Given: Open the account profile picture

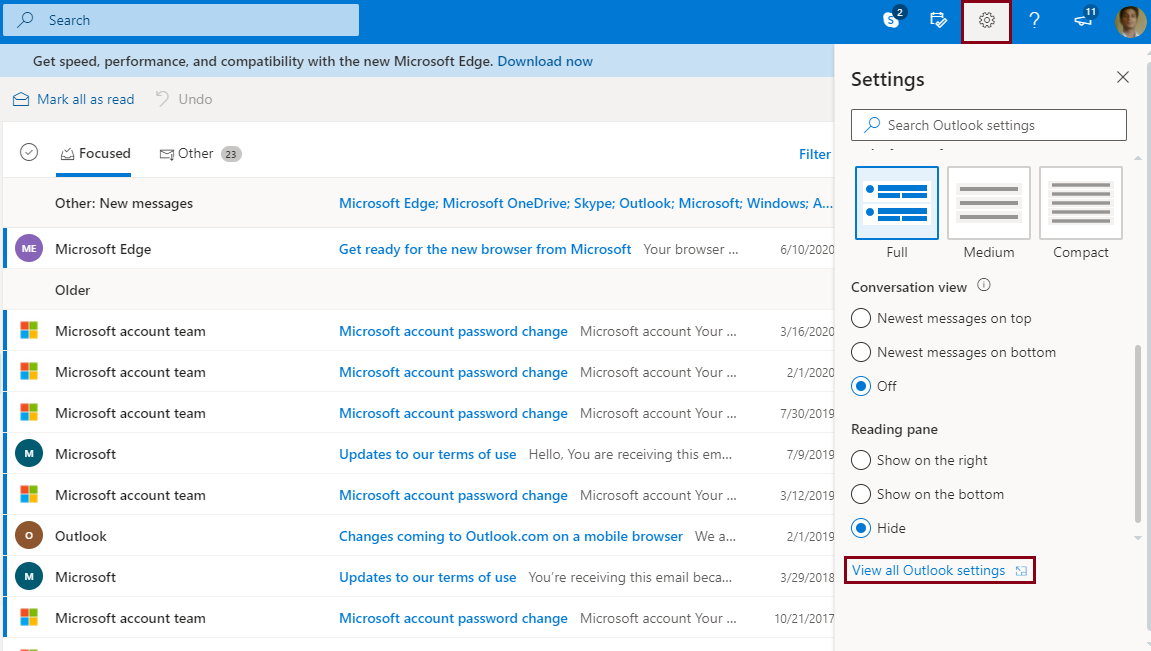Looking at the screenshot, I should 1130,21.
